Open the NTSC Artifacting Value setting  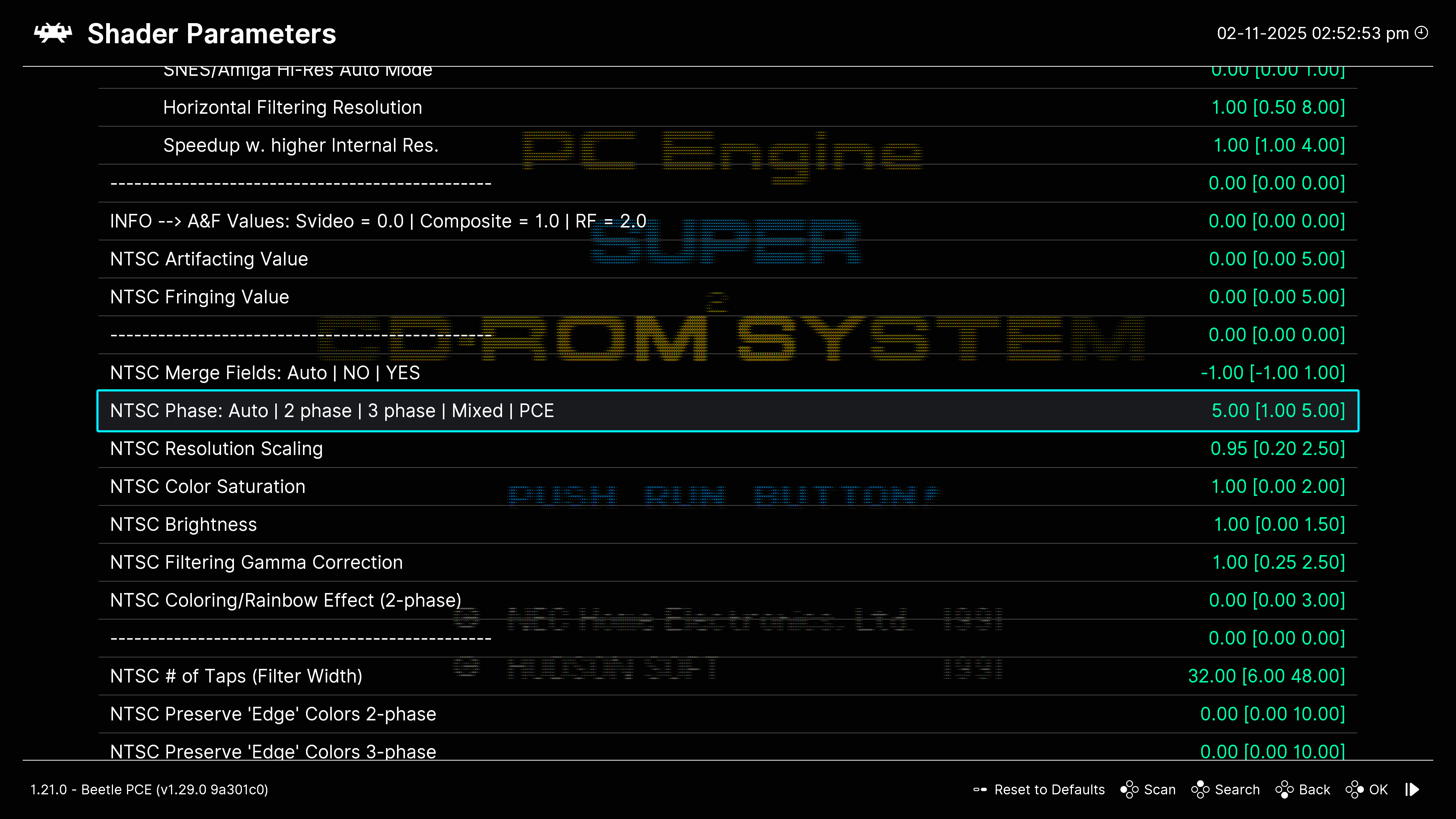coord(209,259)
